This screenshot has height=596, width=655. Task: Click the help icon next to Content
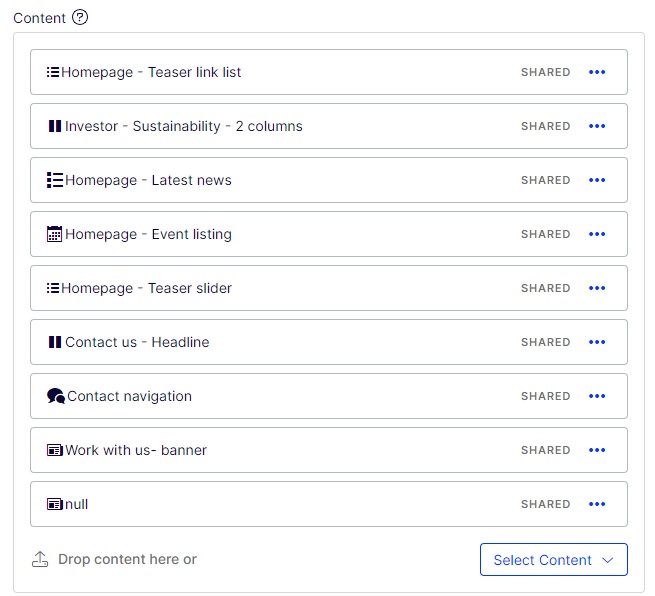pos(81,17)
